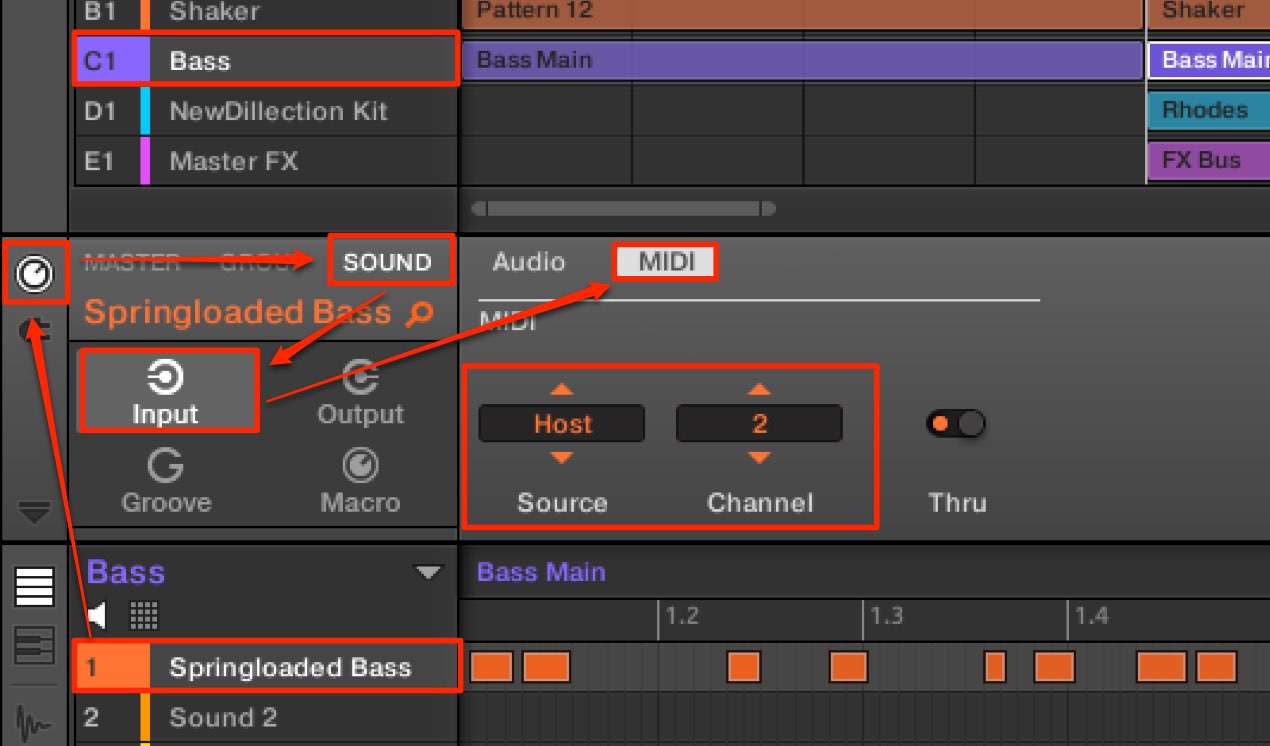The image size is (1270, 746).
Task: Click the magnifier icon beside Springloaded Bass
Action: click(421, 315)
